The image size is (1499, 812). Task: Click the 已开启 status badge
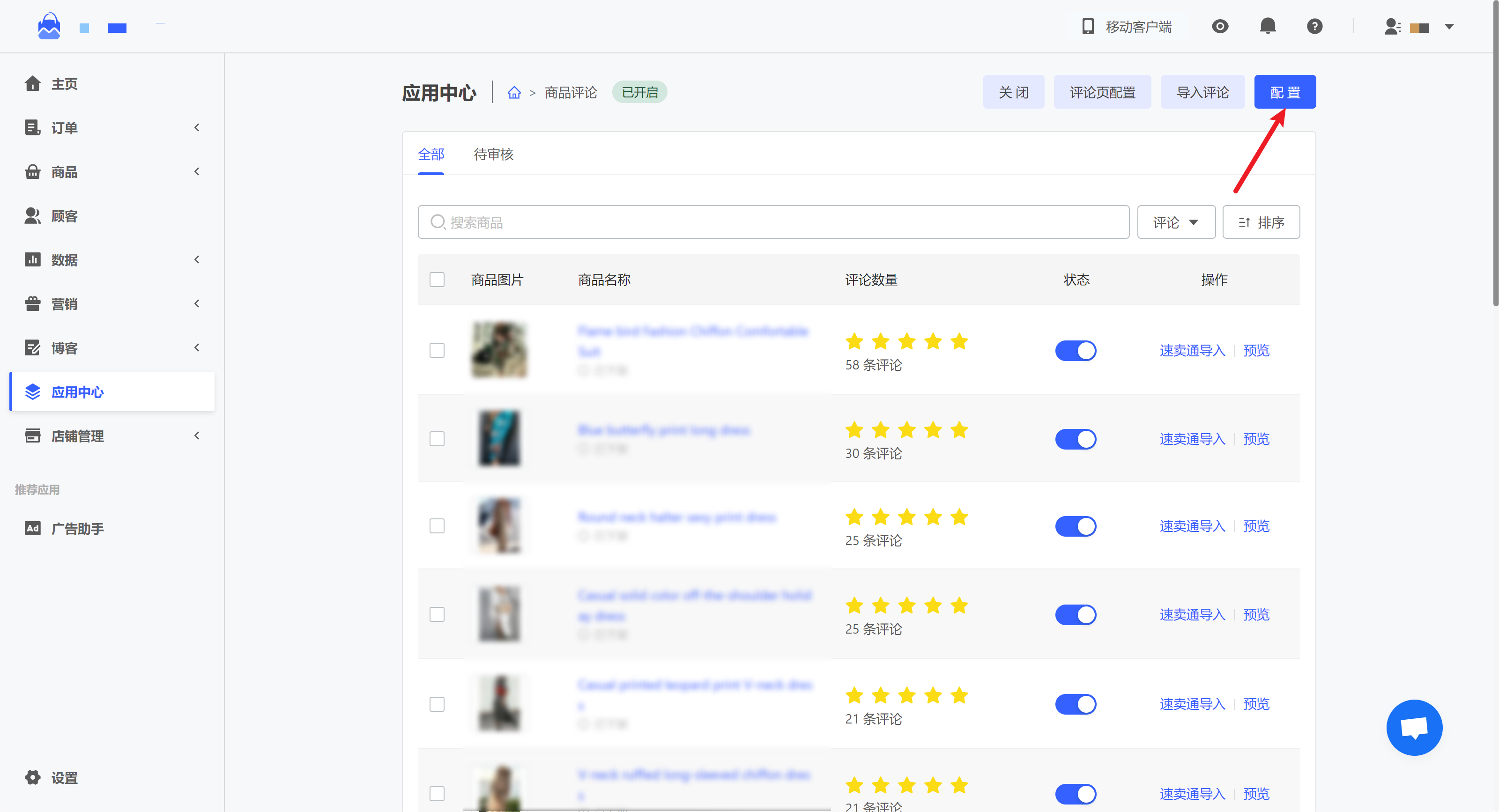(x=639, y=92)
